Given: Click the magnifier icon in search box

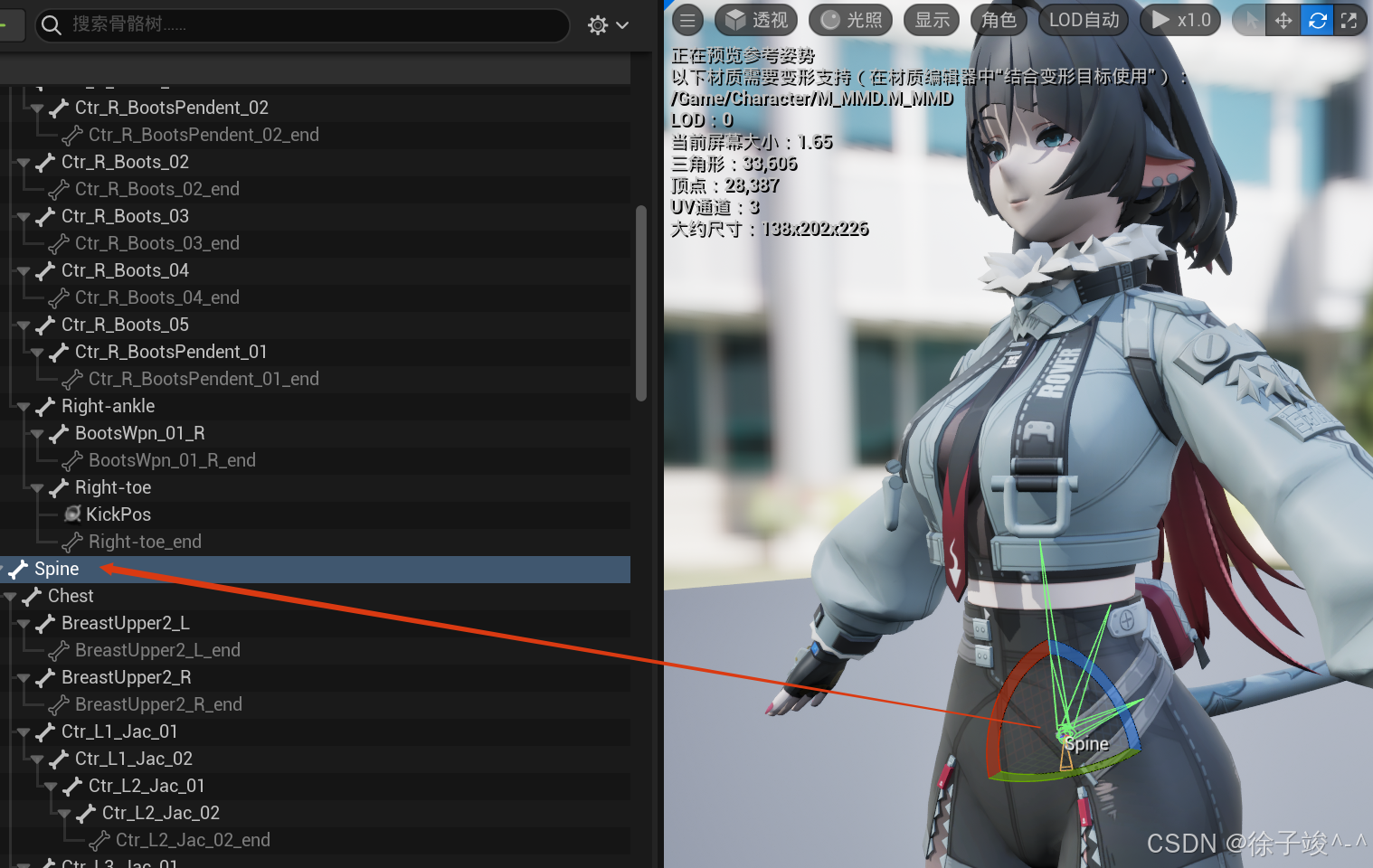Looking at the screenshot, I should coord(52,24).
